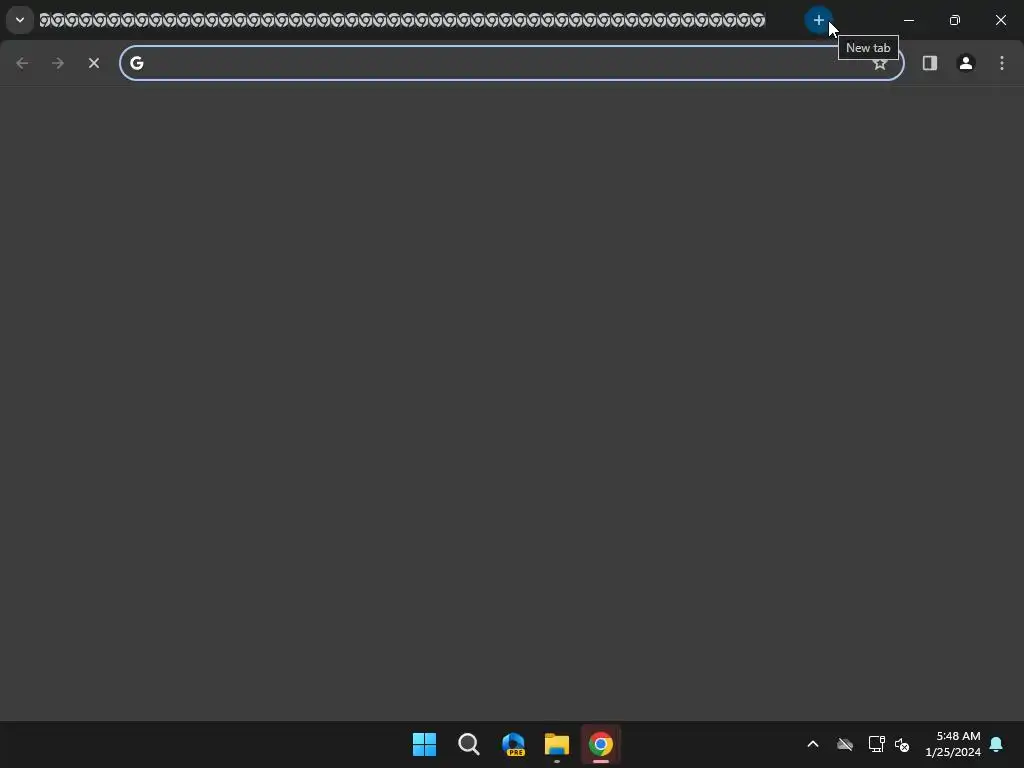Go back with the back arrow

22,63
